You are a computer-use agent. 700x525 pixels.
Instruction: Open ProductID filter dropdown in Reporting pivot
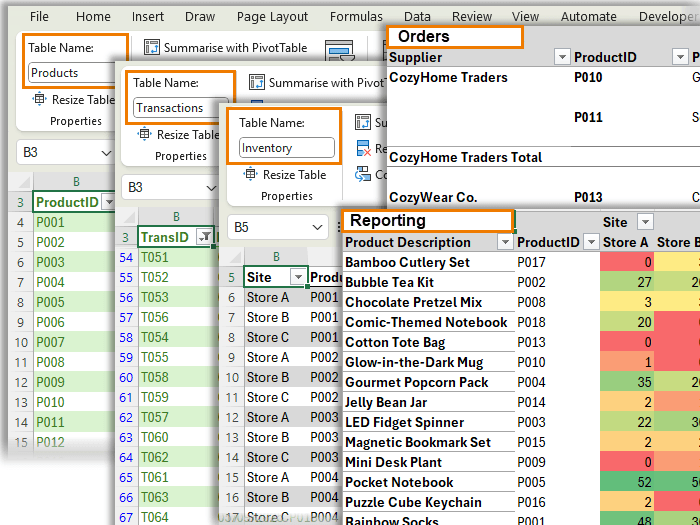pyautogui.click(x=591, y=242)
